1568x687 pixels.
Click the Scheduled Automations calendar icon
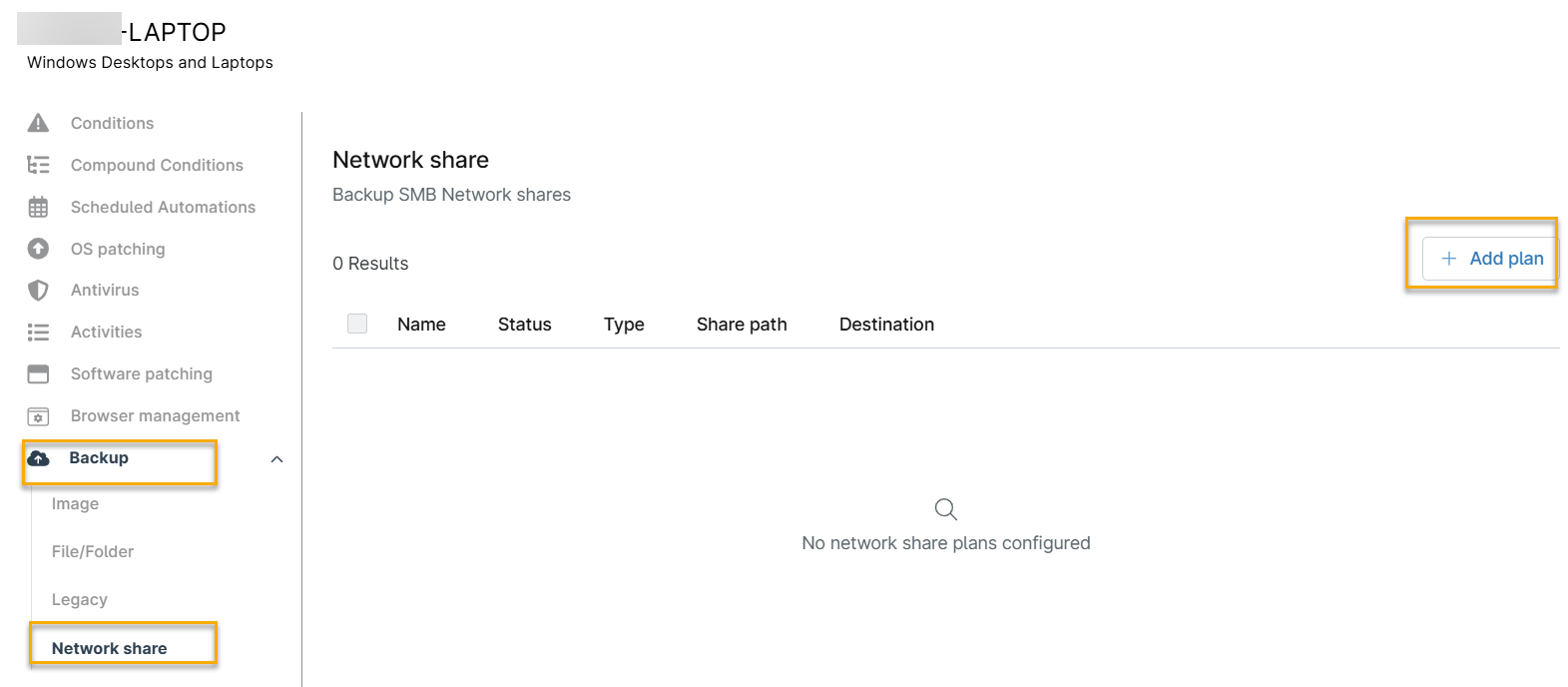click(38, 207)
